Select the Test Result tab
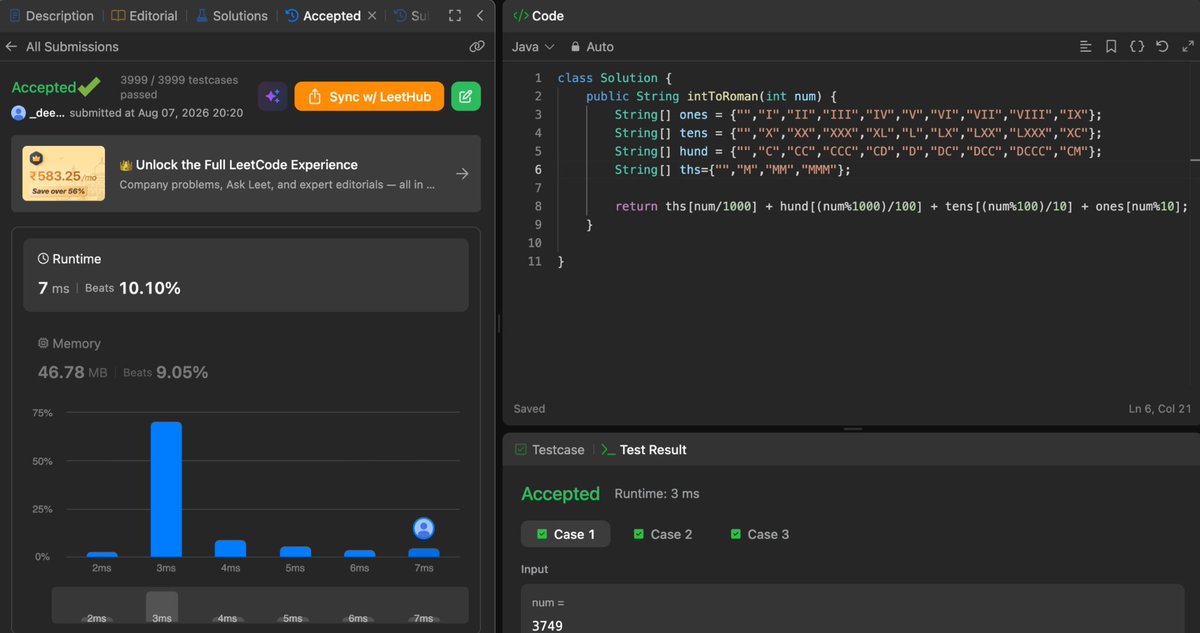The width and height of the screenshot is (1200, 633). [x=643, y=449]
